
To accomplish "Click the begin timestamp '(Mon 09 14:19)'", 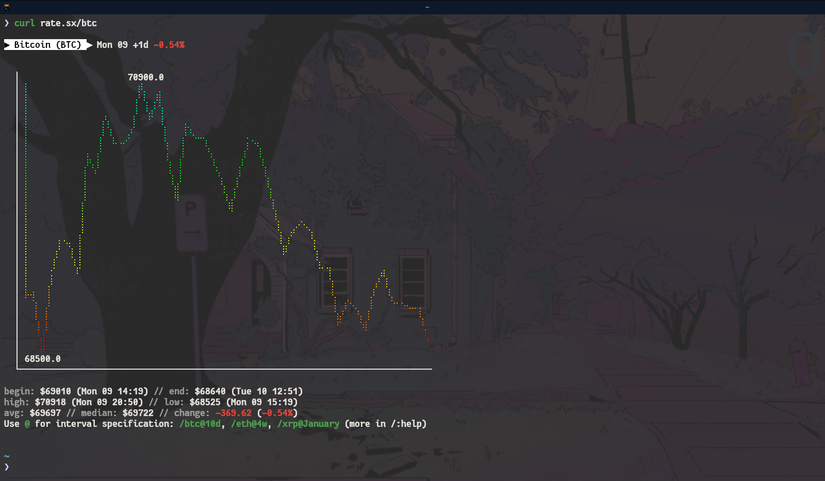I will (x=113, y=392).
